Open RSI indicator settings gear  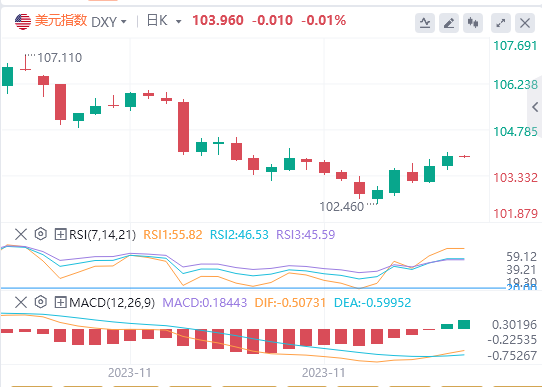[41, 234]
